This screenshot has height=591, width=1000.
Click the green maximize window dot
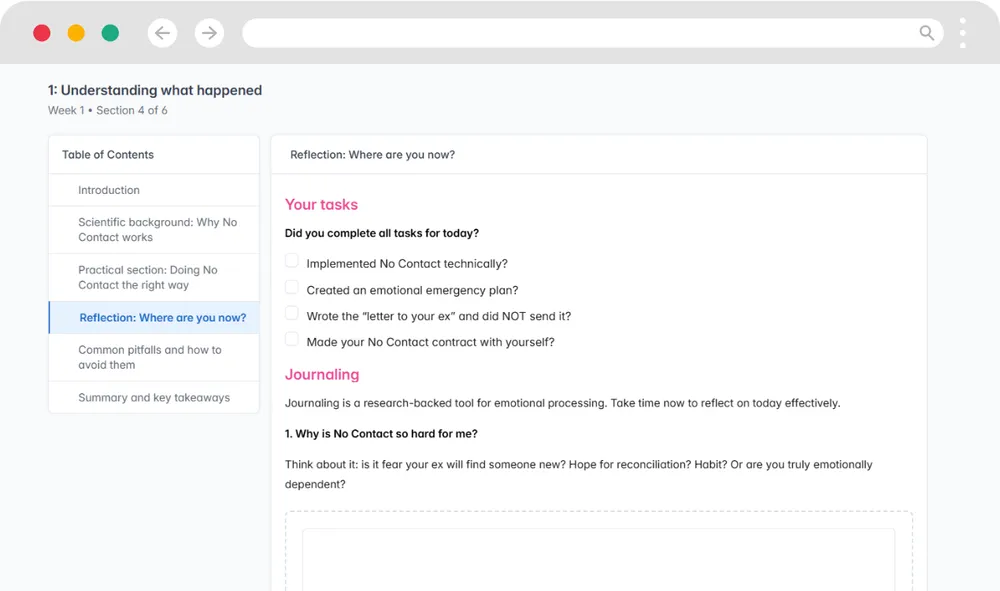(110, 33)
